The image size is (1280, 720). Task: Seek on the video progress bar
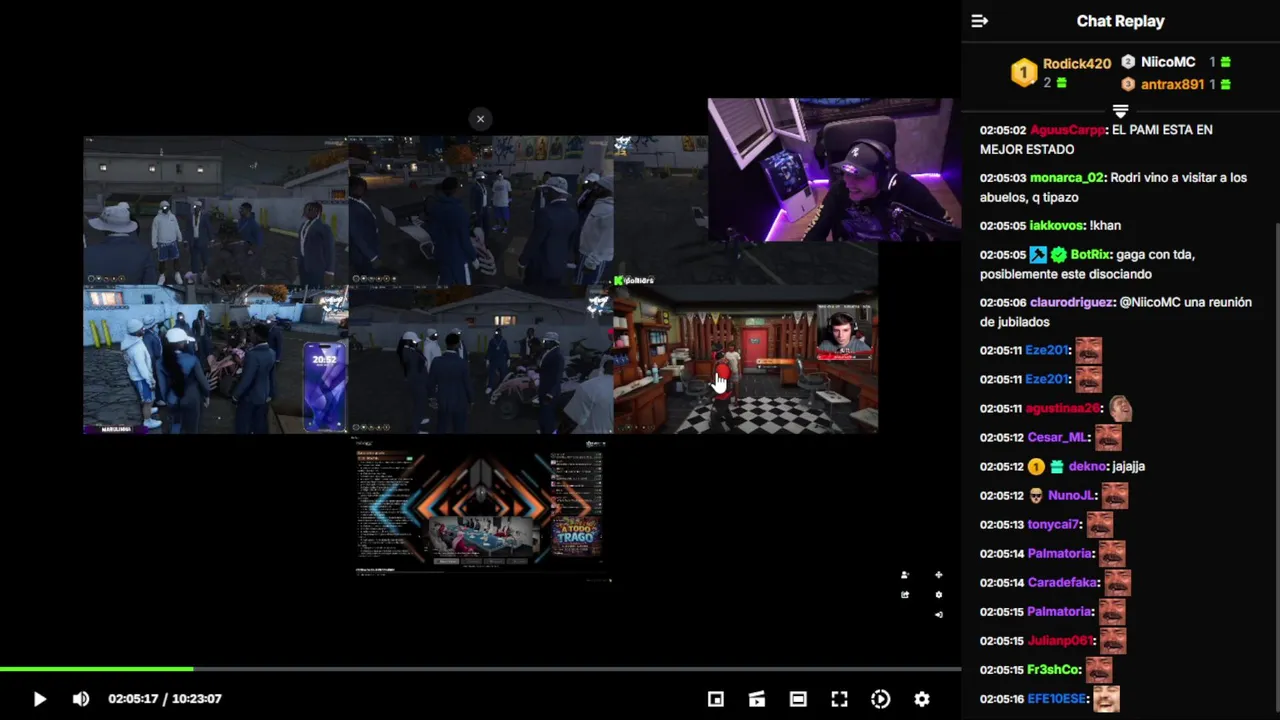click(x=480, y=669)
